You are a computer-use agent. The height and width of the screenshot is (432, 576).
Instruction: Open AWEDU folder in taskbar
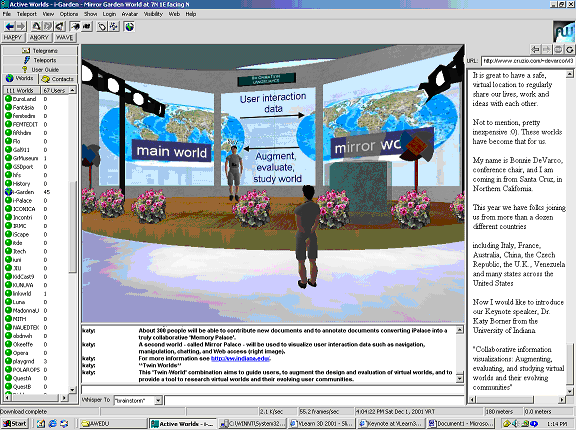(113, 424)
